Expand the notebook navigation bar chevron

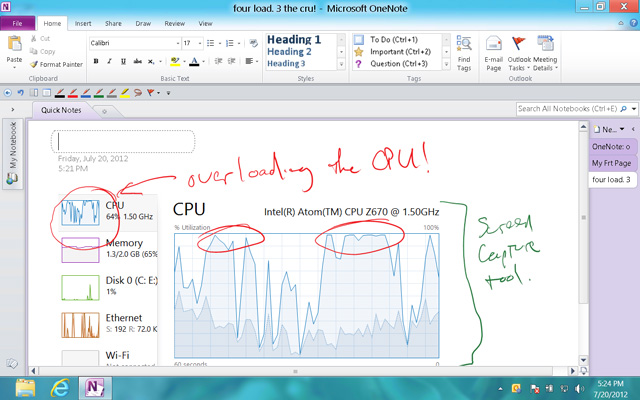pyautogui.click(x=13, y=109)
